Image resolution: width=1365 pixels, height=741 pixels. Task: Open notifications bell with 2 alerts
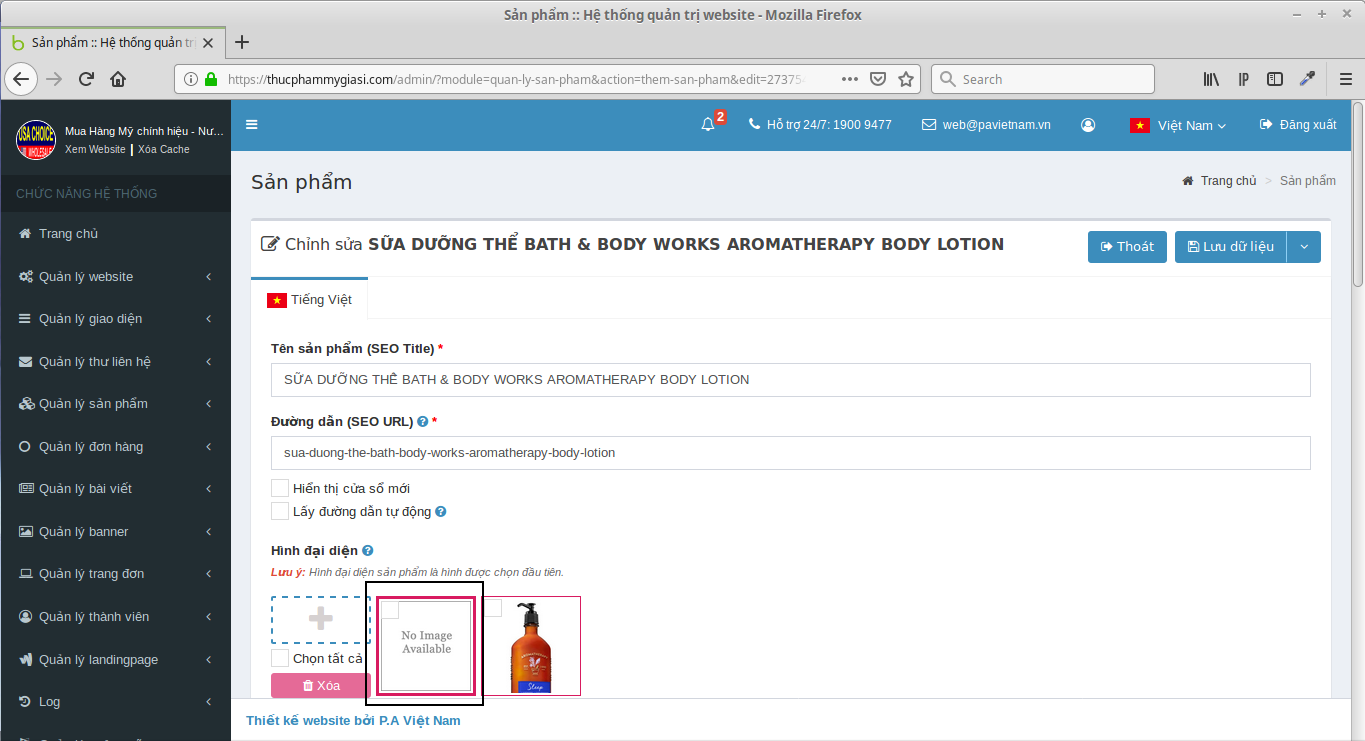click(x=712, y=124)
